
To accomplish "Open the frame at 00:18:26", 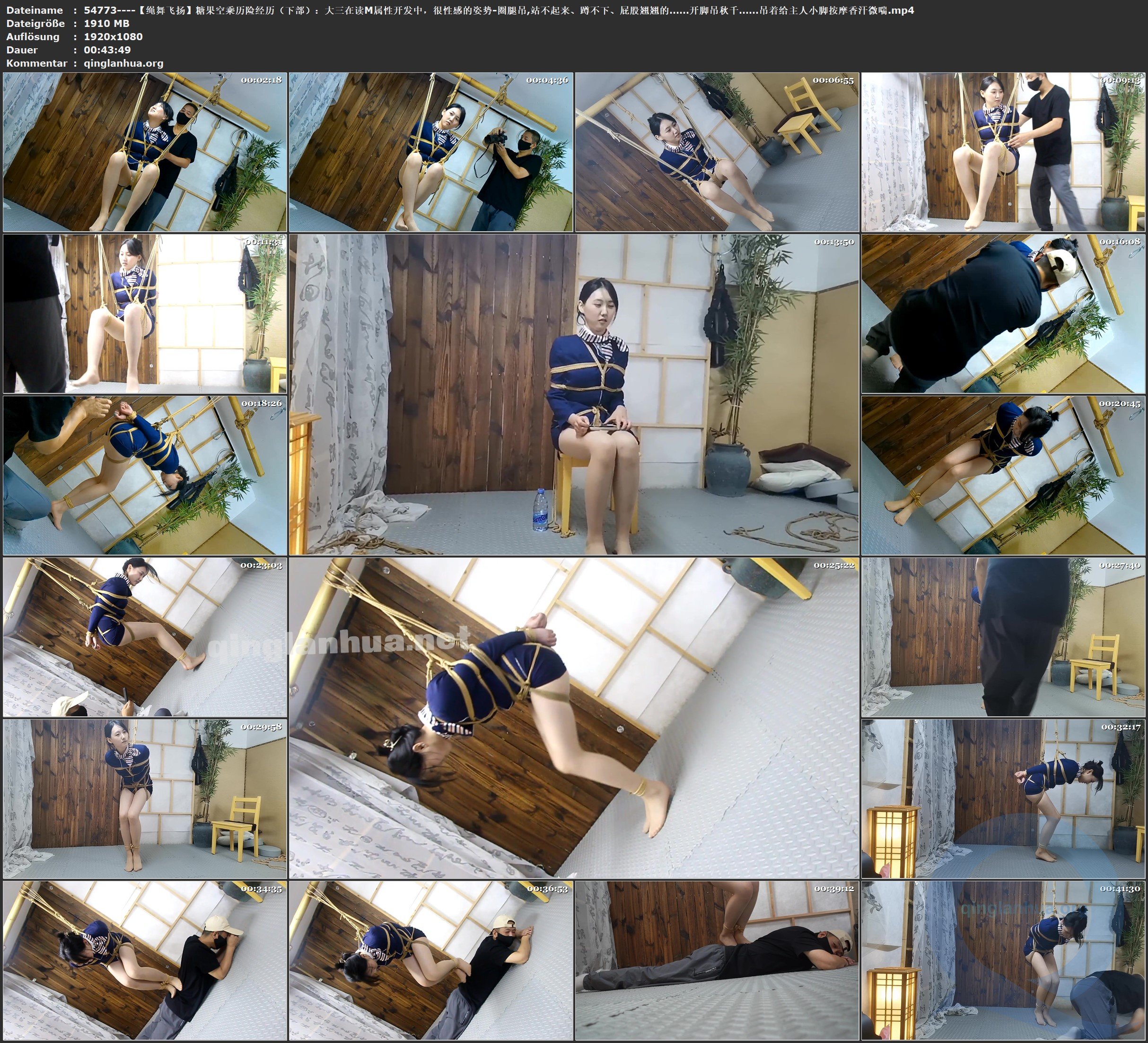I will [x=145, y=475].
